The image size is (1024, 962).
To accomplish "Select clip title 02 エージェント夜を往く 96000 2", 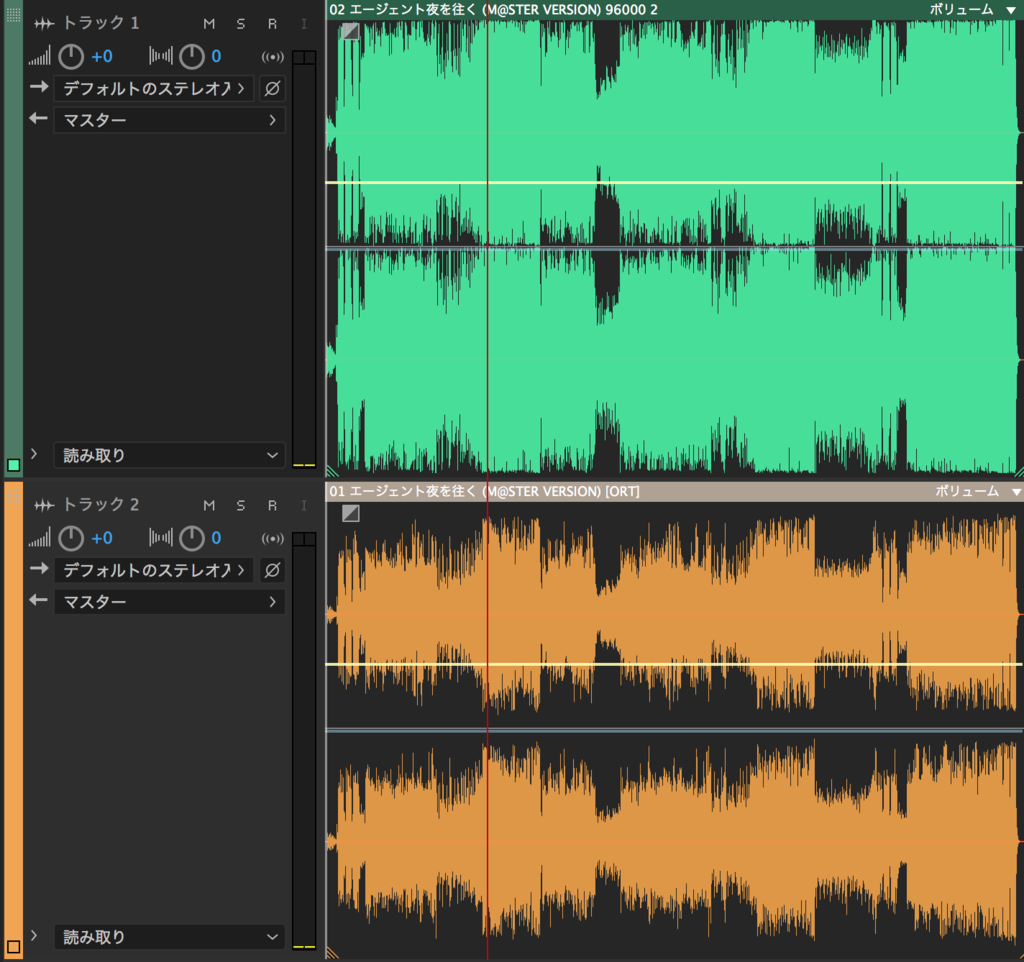I will [x=493, y=9].
